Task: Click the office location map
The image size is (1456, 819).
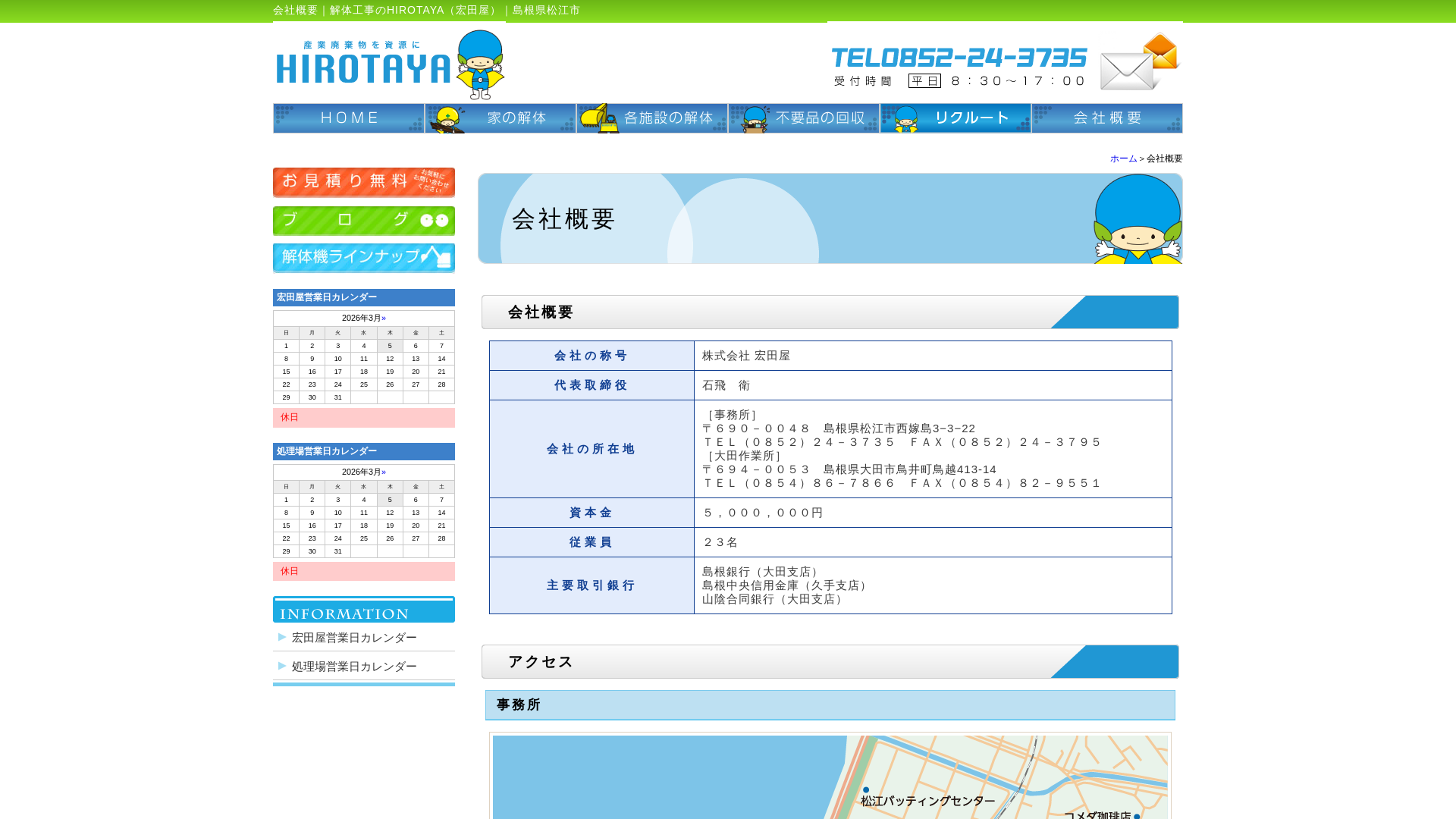Action: (830, 777)
